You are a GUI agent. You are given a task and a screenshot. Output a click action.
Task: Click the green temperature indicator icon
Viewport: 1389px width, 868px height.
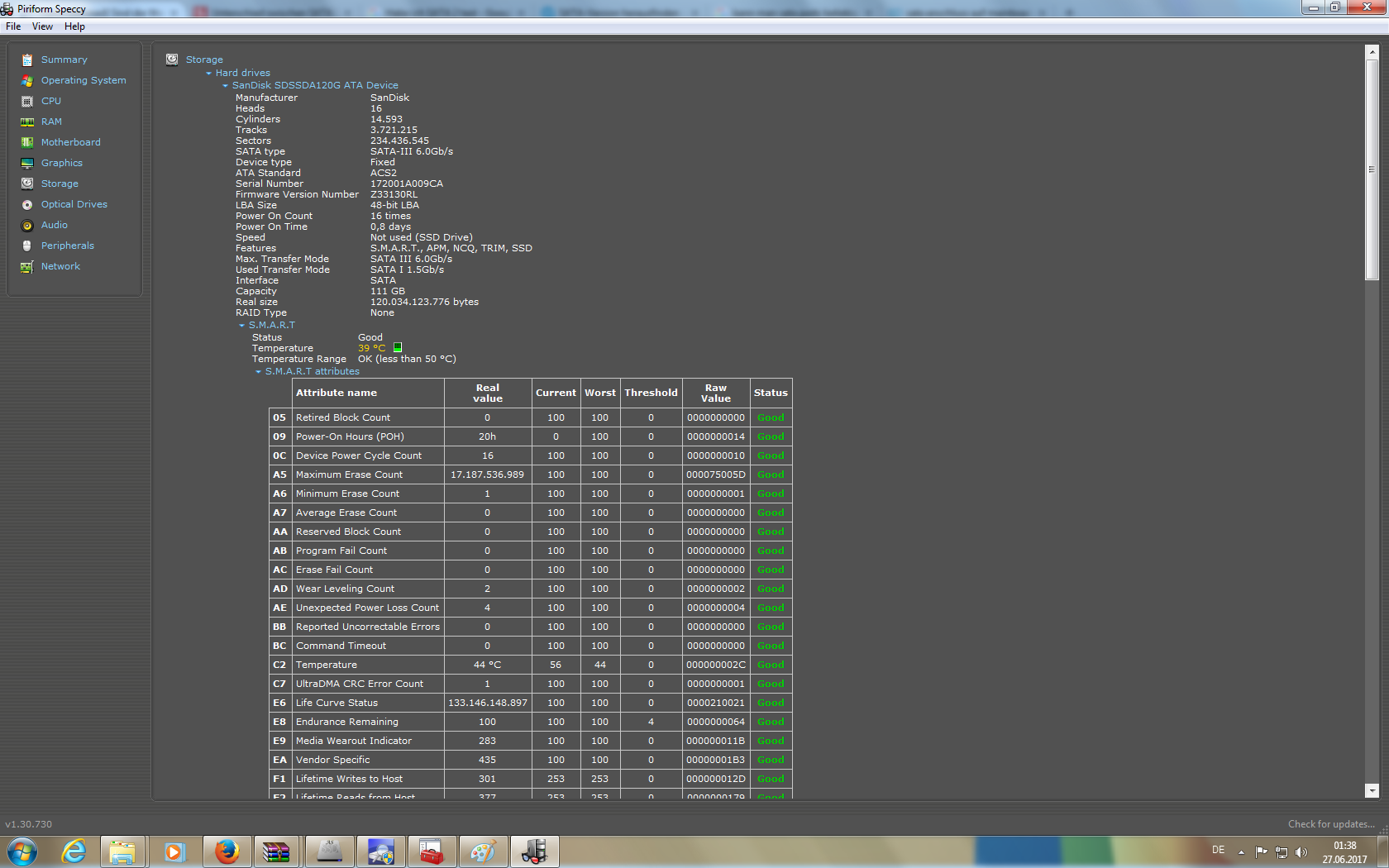point(398,348)
